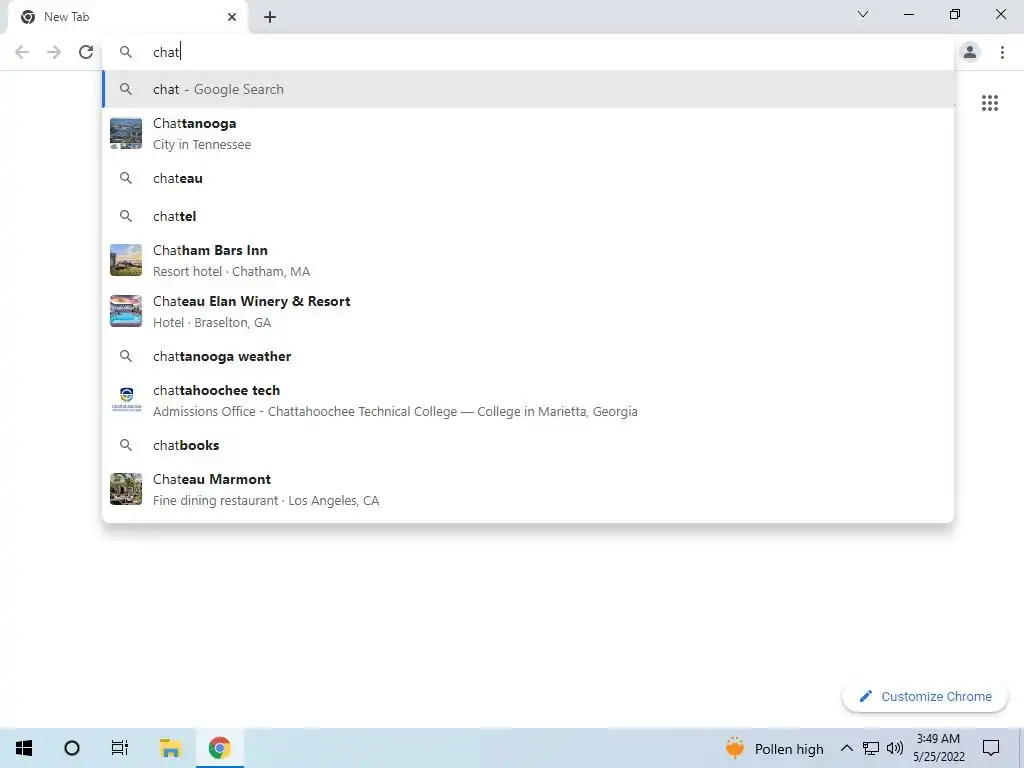This screenshot has height=768, width=1024.
Task: Click the Chattanooga city thumbnail
Action: tap(126, 133)
